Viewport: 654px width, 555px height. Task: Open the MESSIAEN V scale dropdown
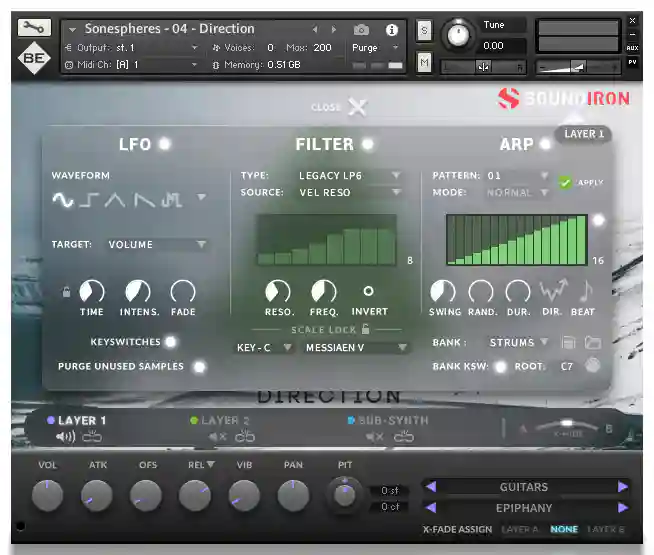point(356,347)
